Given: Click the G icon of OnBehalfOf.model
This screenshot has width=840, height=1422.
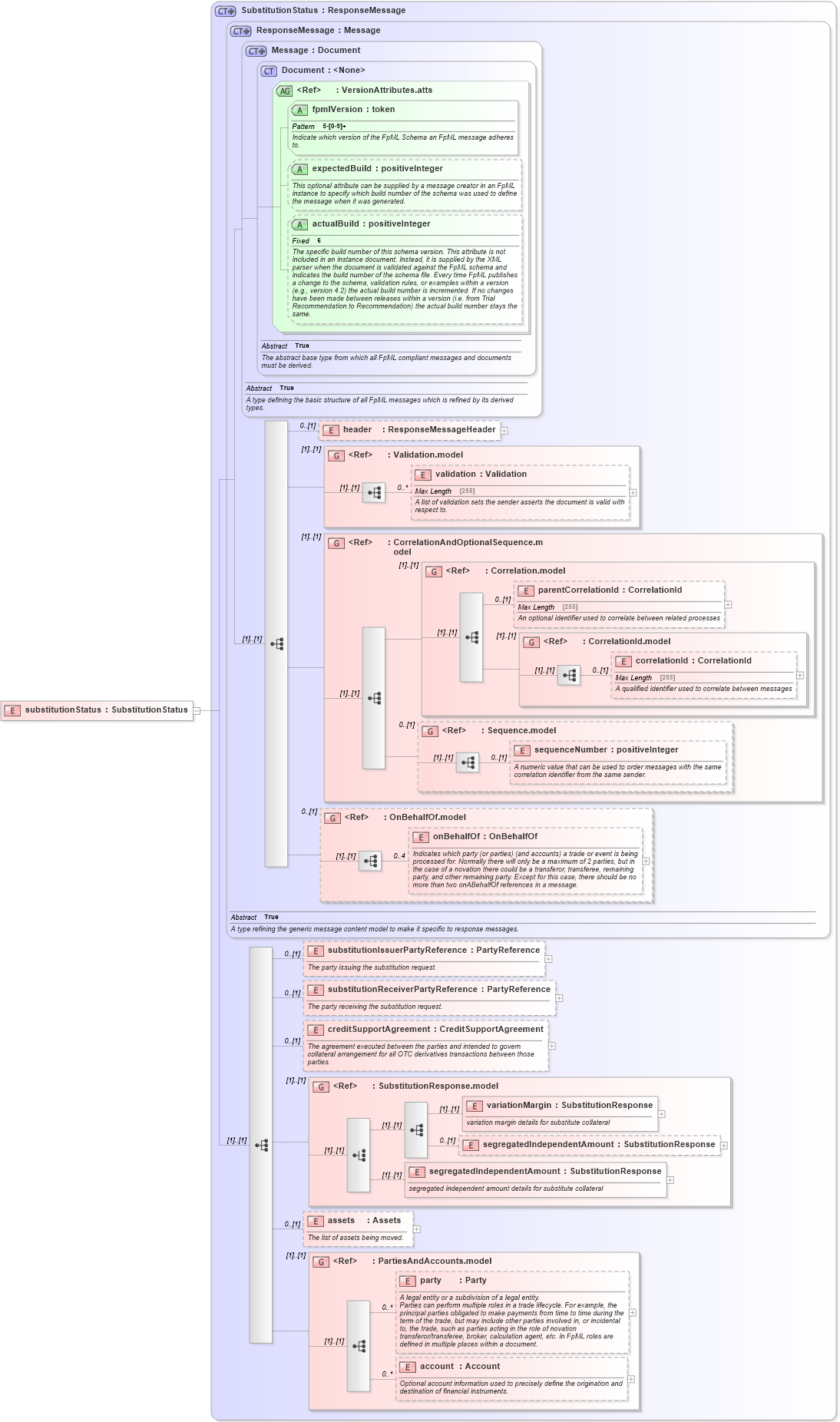Looking at the screenshot, I should (x=332, y=818).
